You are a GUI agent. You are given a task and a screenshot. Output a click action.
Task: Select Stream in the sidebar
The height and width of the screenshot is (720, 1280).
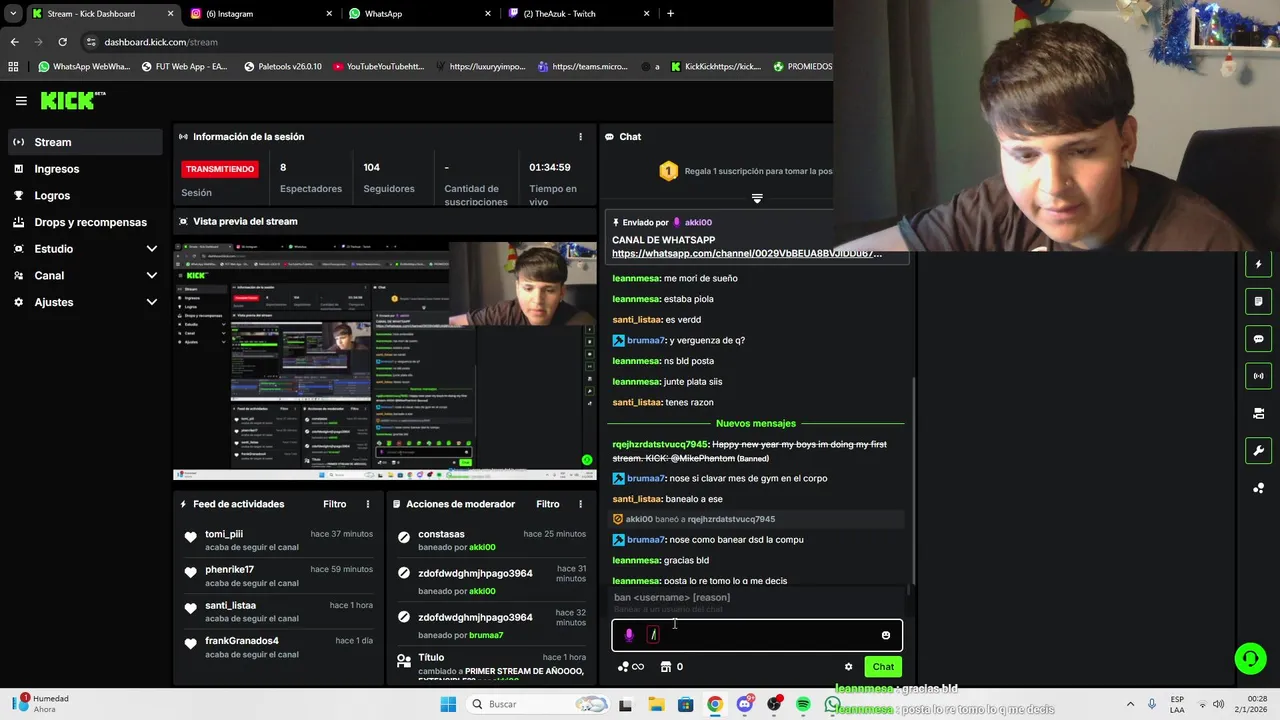tap(84, 142)
